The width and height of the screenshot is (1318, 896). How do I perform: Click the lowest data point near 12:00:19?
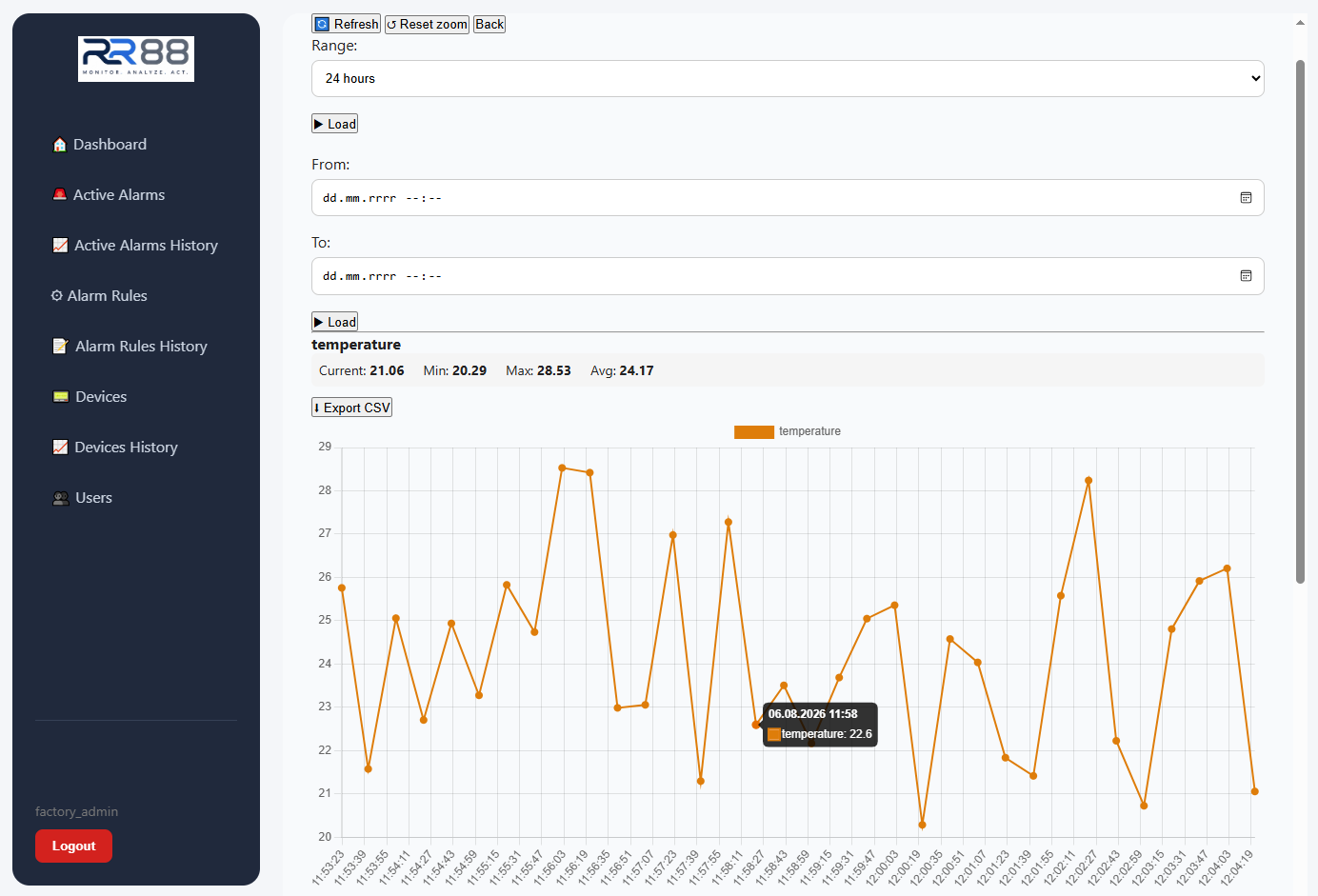click(x=922, y=825)
